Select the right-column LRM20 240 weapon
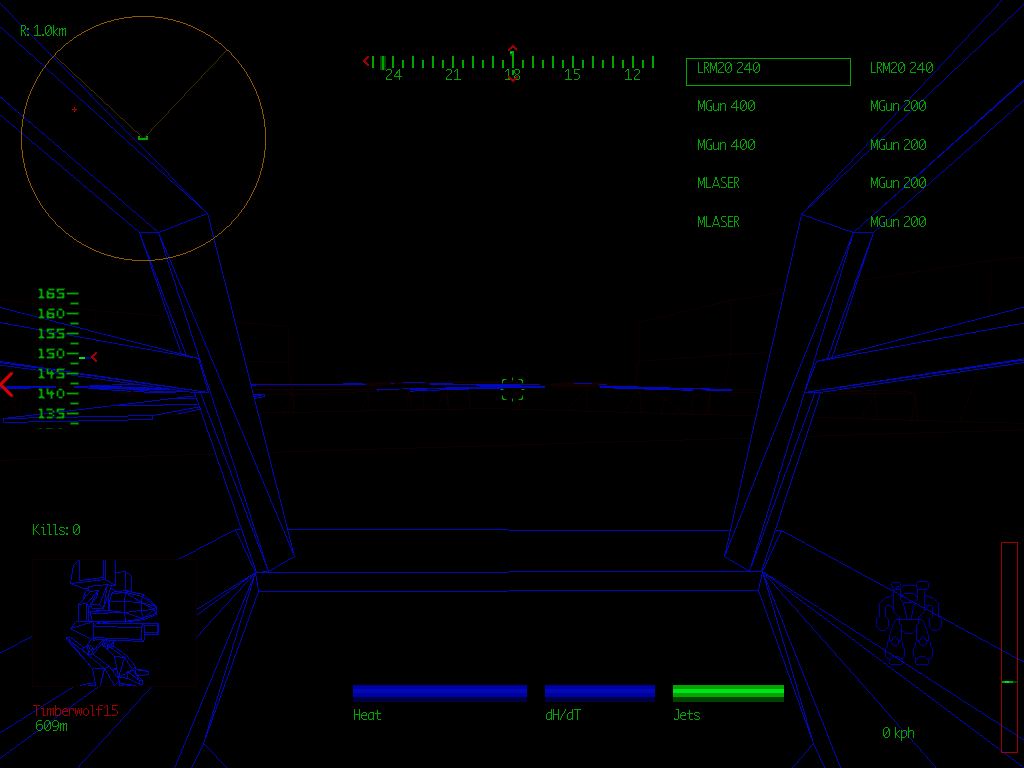Screen dimensions: 1024x768 [901, 68]
